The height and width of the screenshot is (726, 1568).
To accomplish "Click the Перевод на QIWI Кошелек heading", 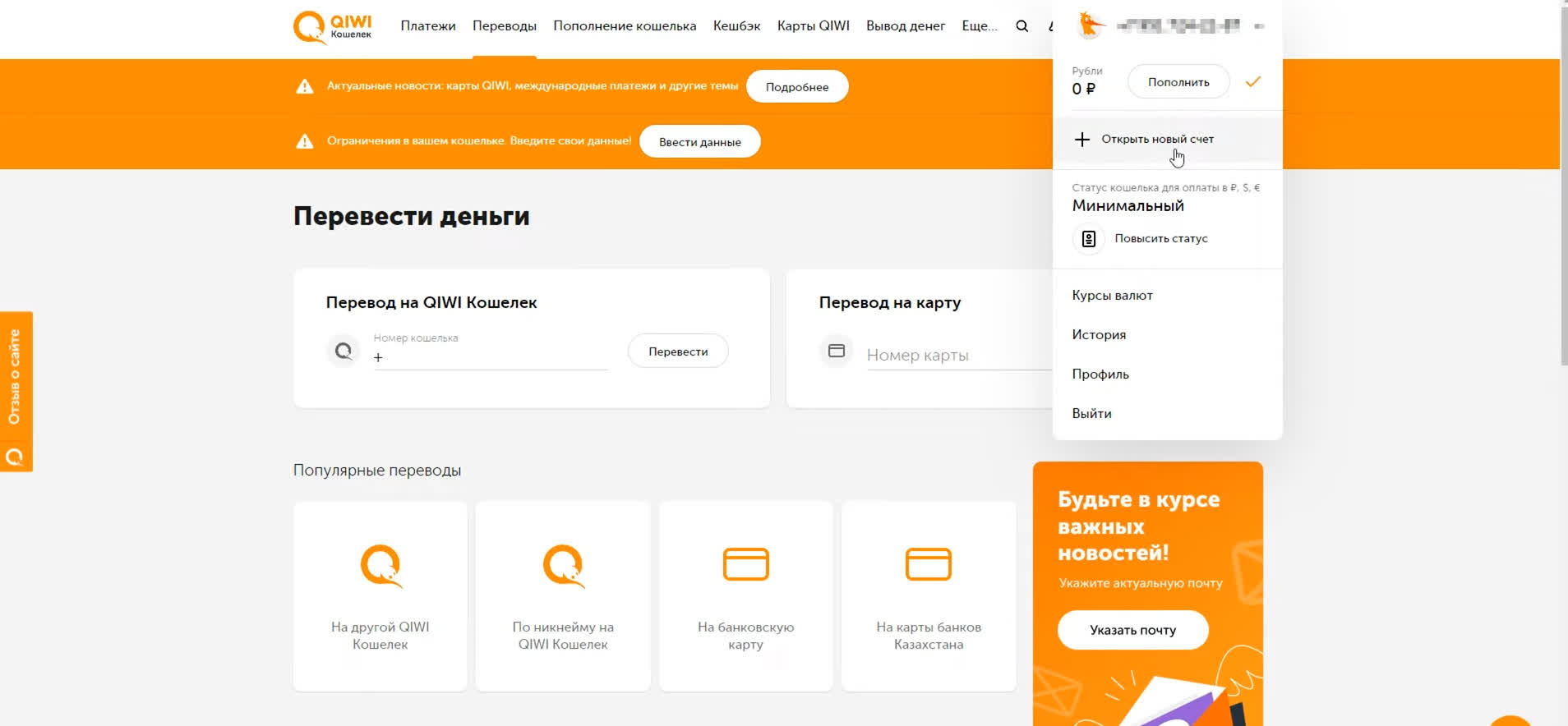I will pos(431,303).
